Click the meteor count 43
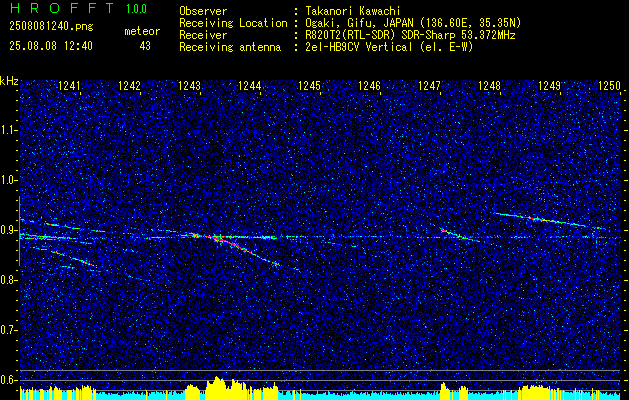Screen dimensions: 629x400 [x=145, y=46]
